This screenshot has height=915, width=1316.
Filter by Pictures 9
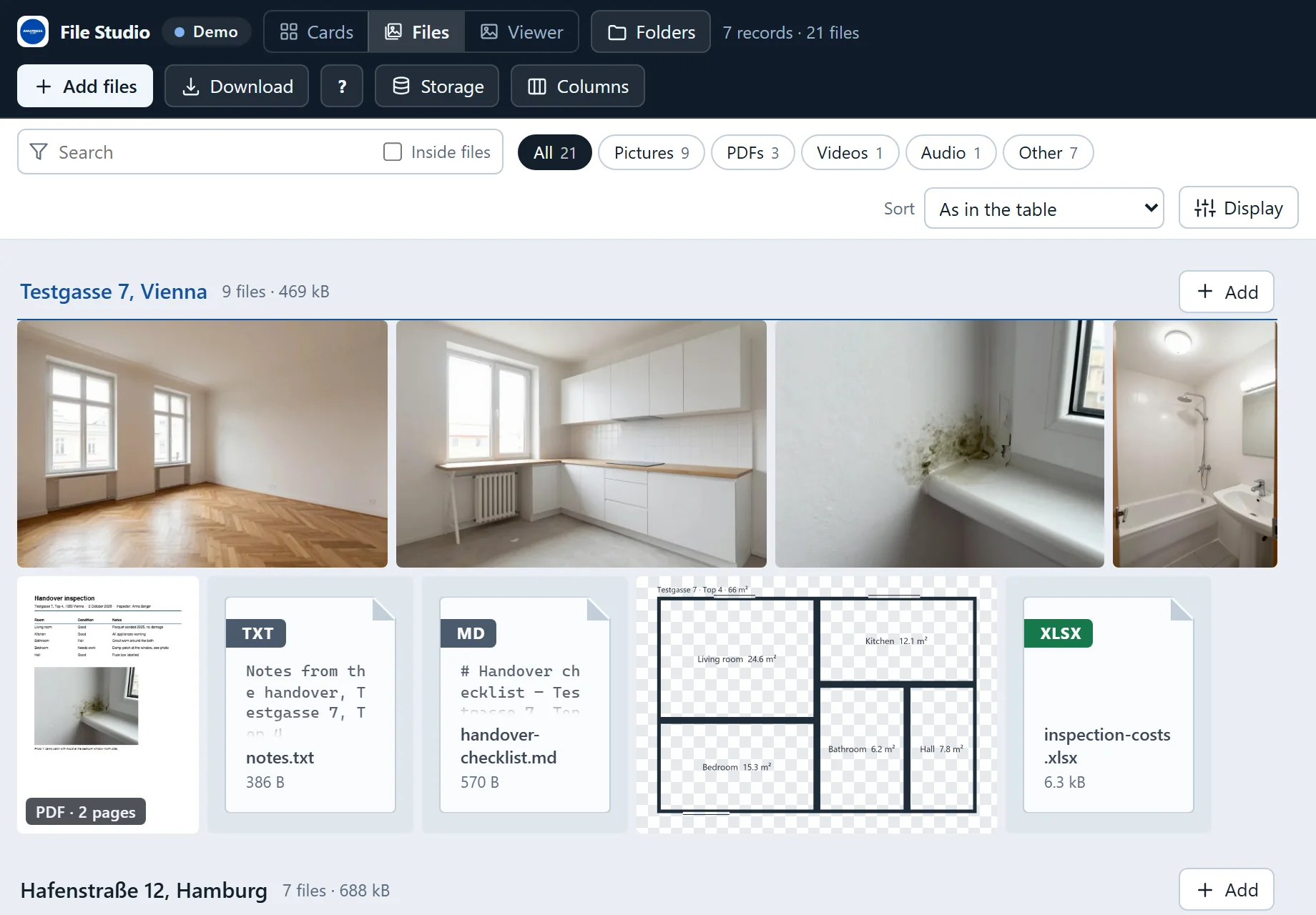pos(652,153)
